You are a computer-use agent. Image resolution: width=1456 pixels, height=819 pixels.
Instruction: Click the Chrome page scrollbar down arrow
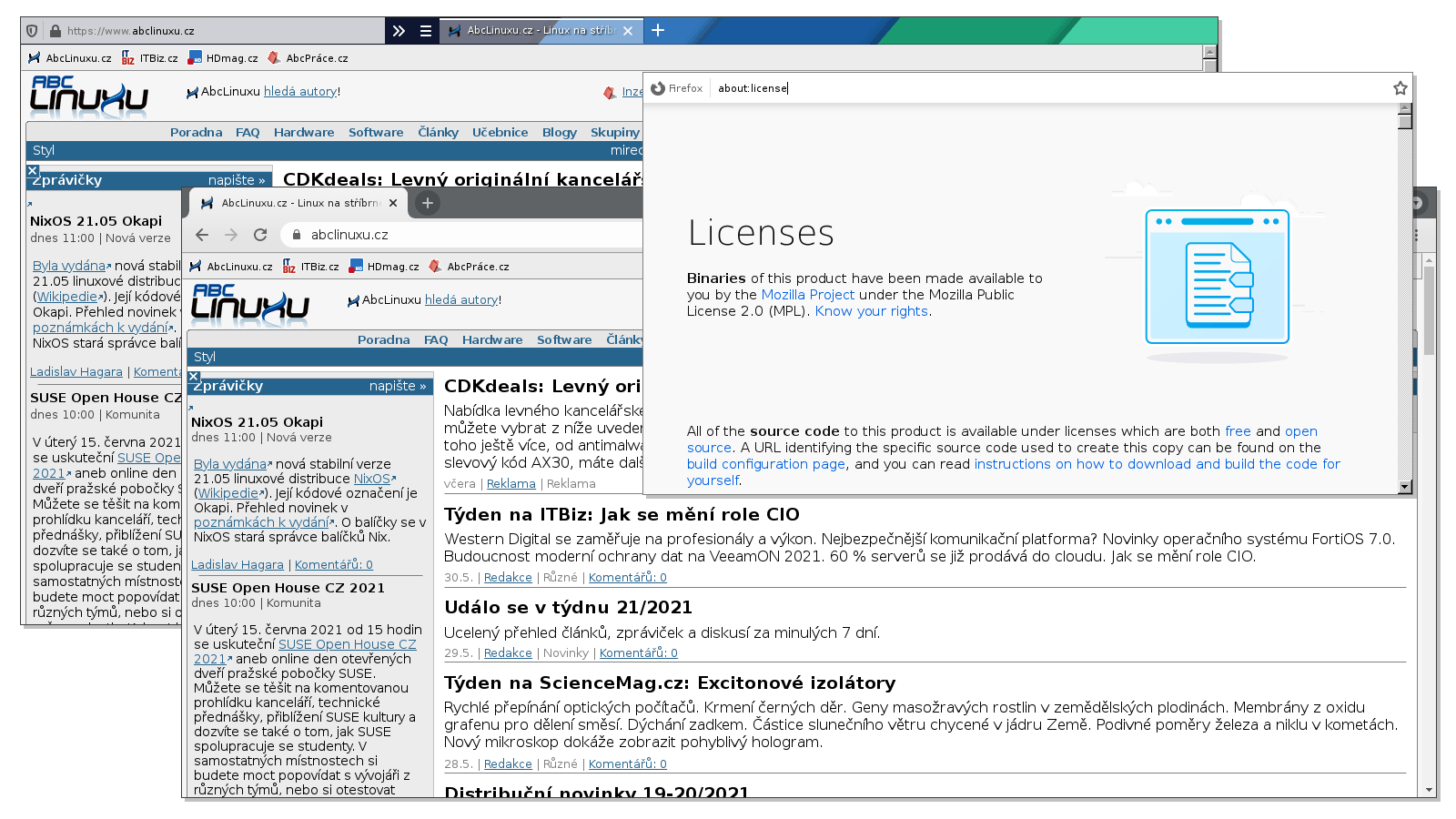pos(1429,791)
